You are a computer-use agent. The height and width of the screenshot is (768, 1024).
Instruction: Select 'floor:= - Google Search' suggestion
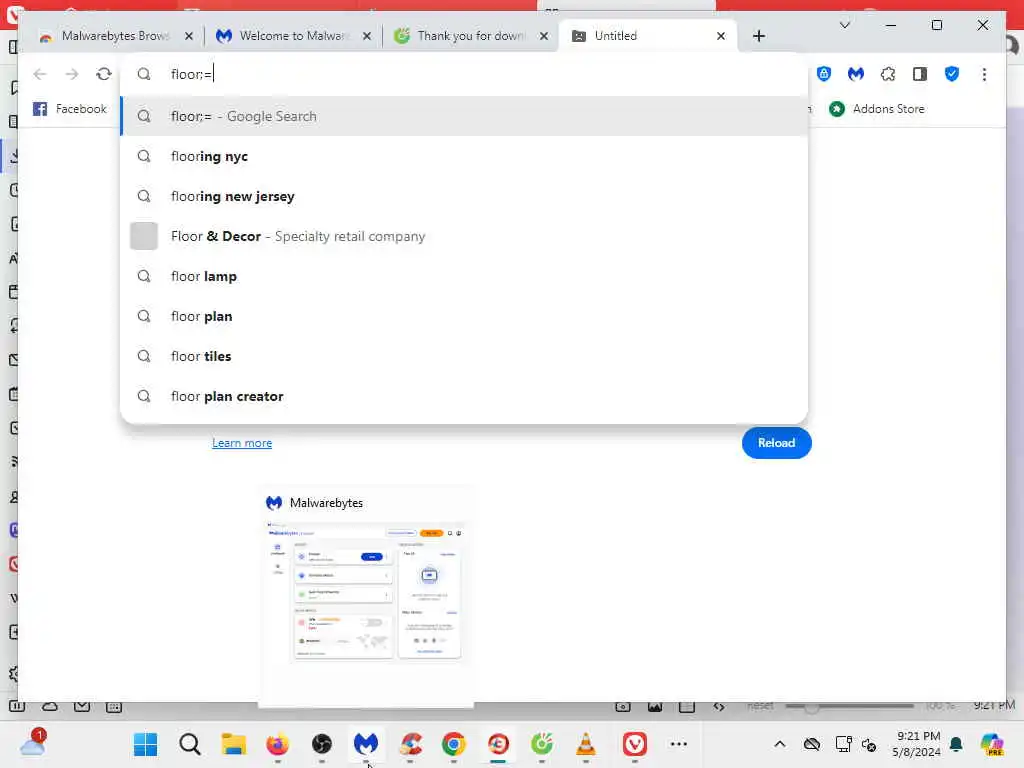coord(464,116)
